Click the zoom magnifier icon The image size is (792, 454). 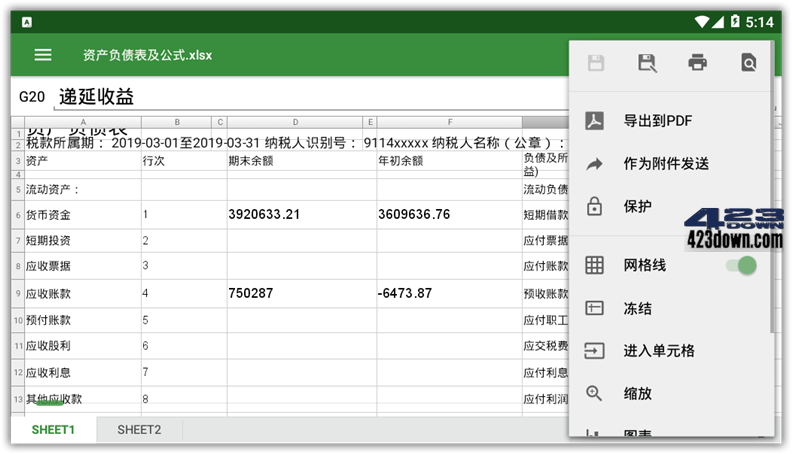tap(594, 393)
